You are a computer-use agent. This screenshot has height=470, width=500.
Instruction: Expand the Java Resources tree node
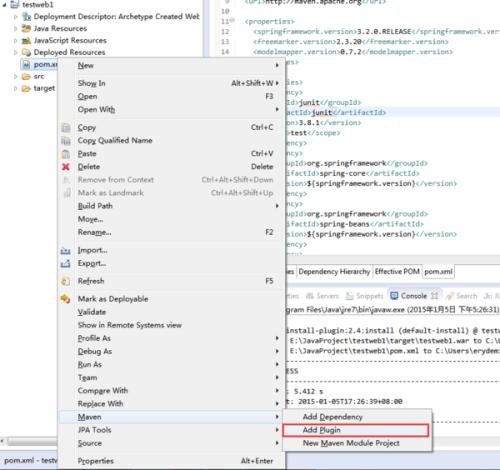pyautogui.click(x=16, y=29)
